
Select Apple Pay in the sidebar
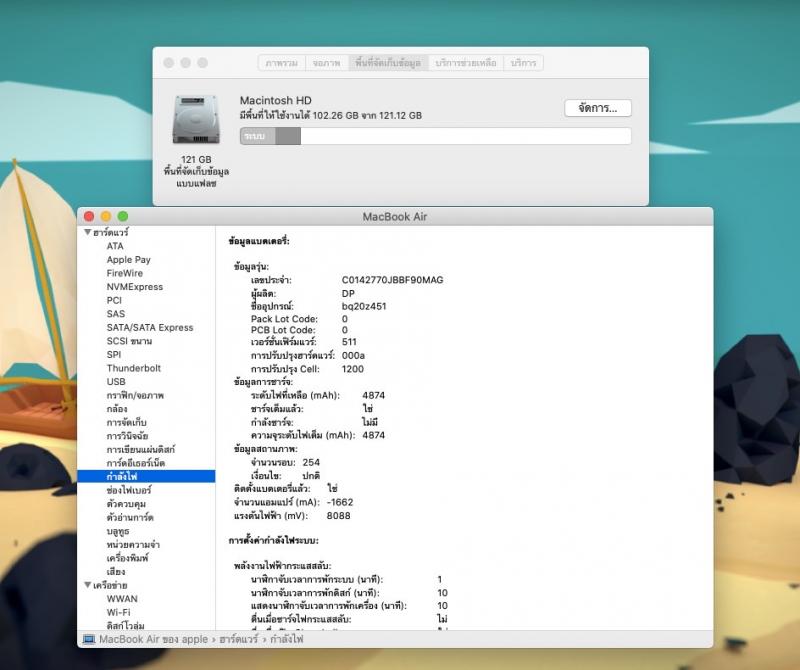click(129, 260)
